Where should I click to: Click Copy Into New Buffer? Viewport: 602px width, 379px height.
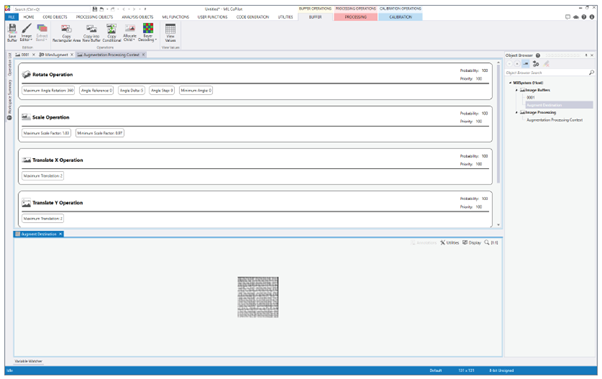click(x=91, y=33)
